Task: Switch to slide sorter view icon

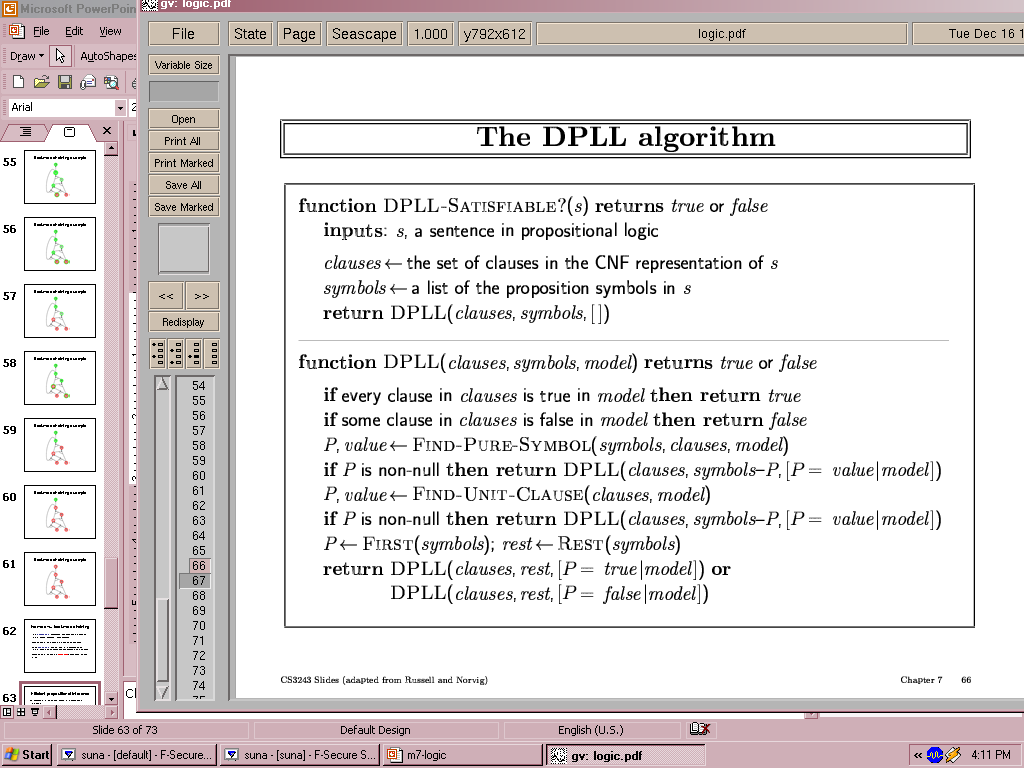Action: [x=21, y=712]
